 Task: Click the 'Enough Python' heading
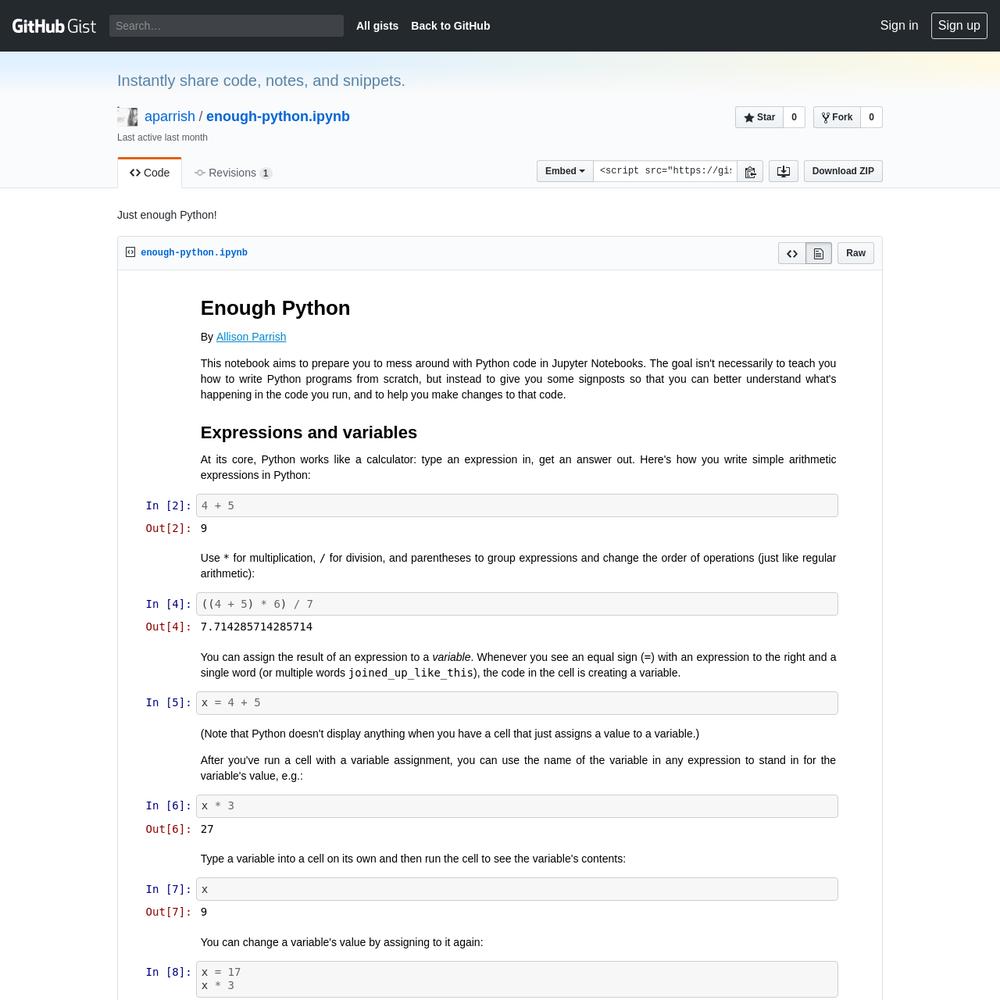pos(275,308)
